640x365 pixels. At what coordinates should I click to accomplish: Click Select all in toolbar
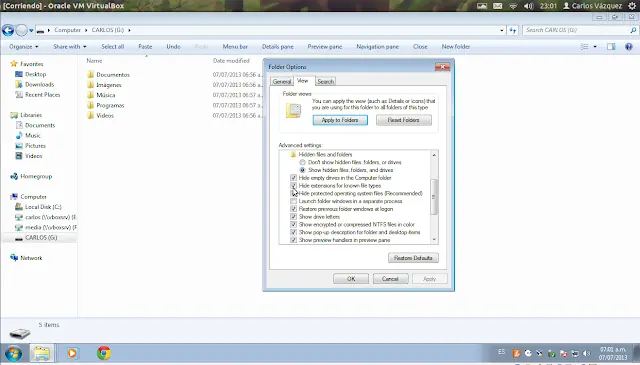tap(113, 47)
